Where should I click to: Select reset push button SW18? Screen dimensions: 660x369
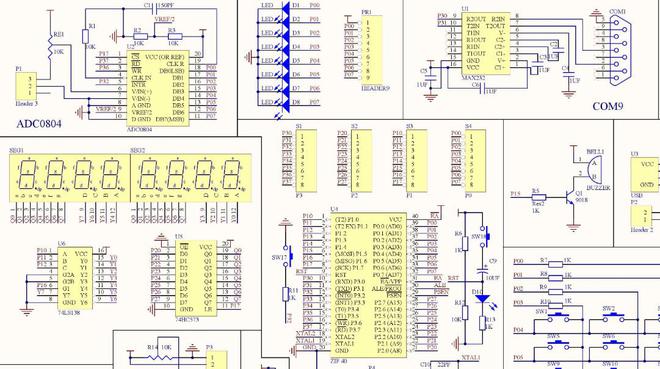pos(484,236)
